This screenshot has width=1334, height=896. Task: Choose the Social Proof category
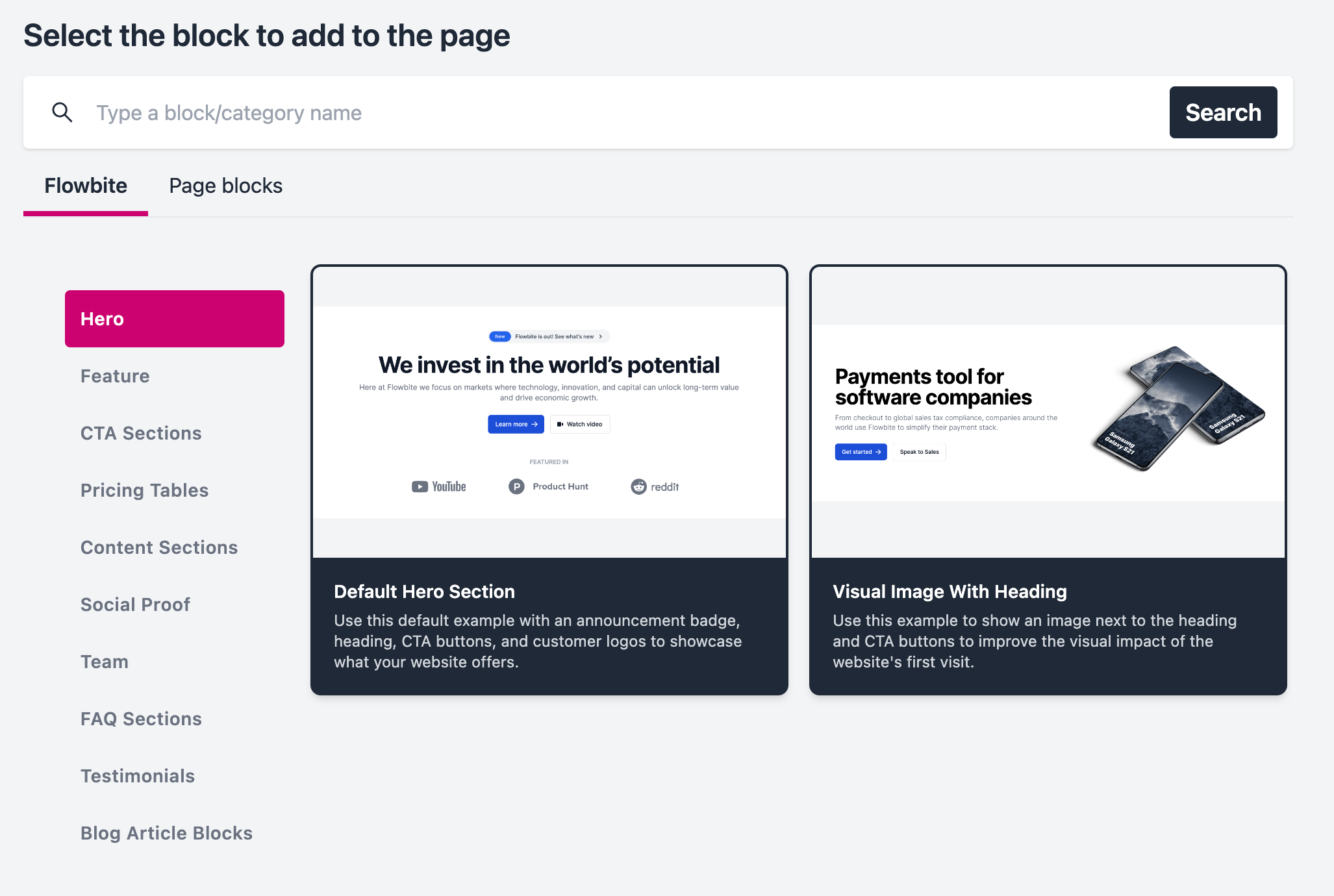click(175, 604)
